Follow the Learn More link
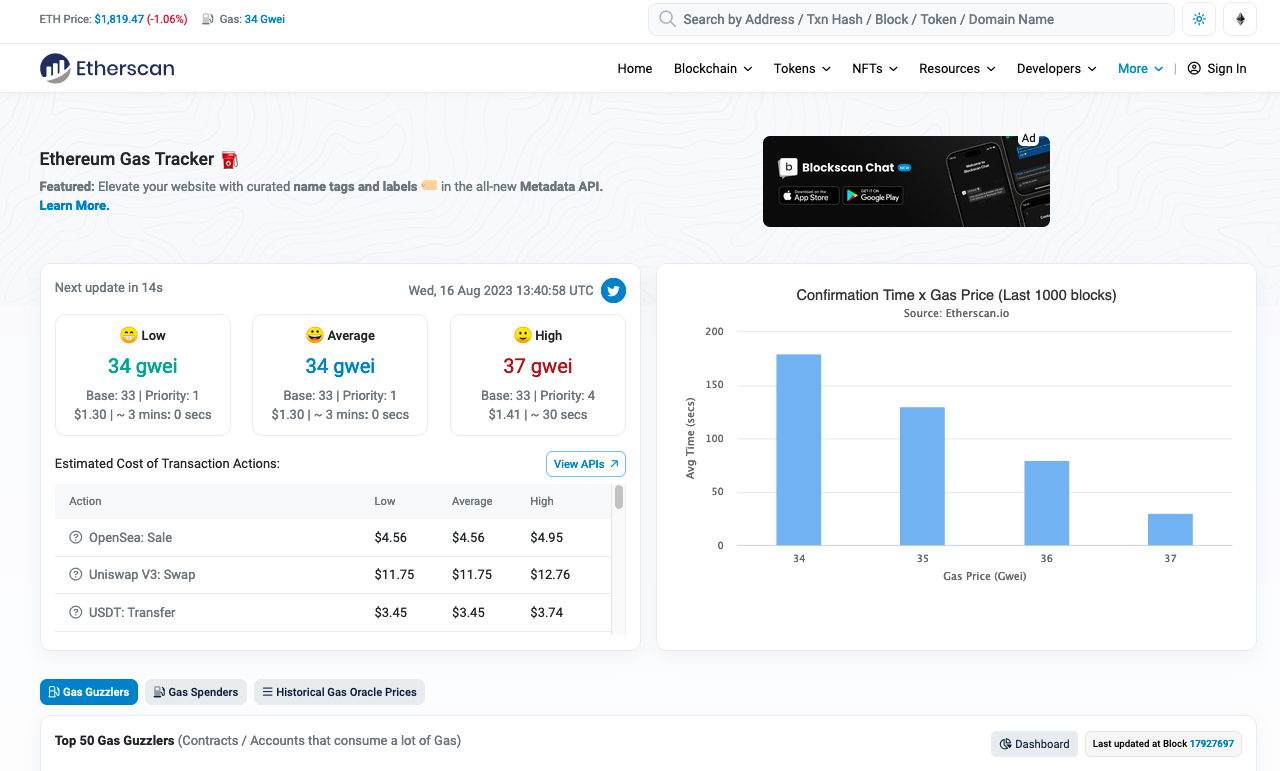This screenshot has width=1280, height=771. [74, 205]
